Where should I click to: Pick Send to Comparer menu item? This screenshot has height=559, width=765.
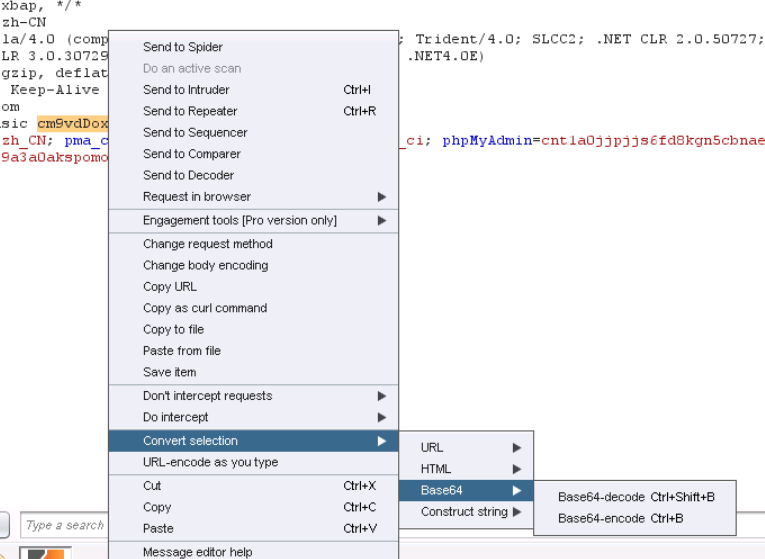192,154
